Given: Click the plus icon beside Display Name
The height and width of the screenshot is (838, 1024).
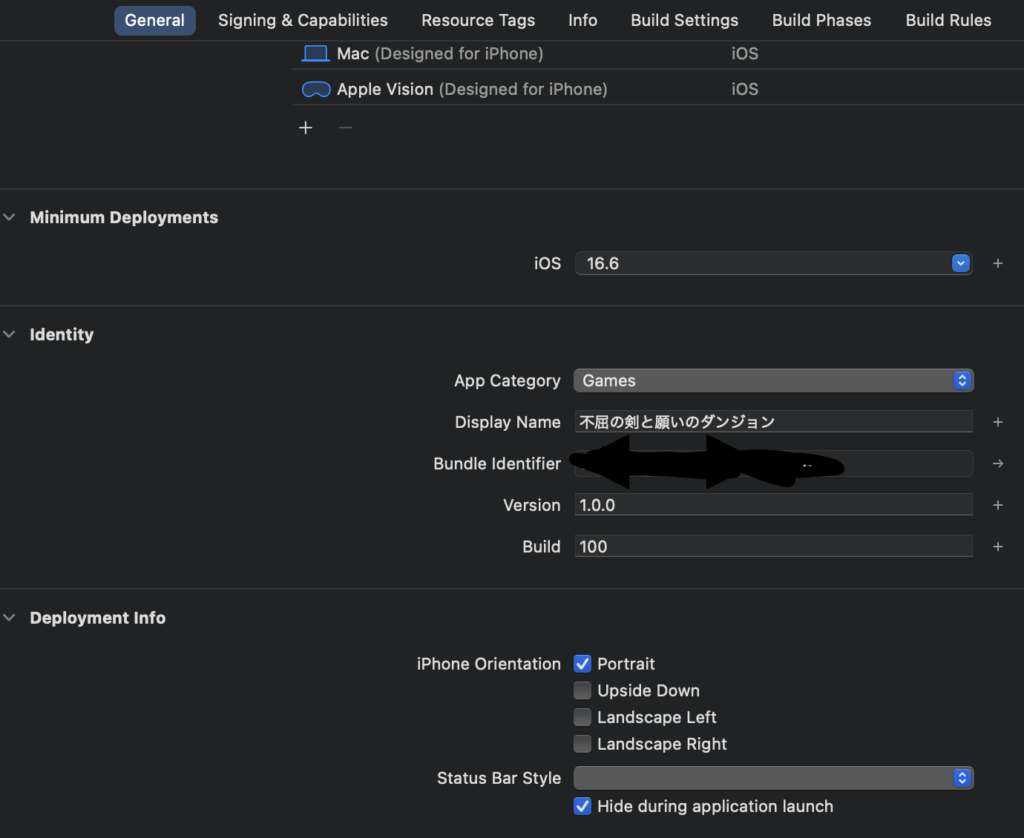Looking at the screenshot, I should coord(997,422).
